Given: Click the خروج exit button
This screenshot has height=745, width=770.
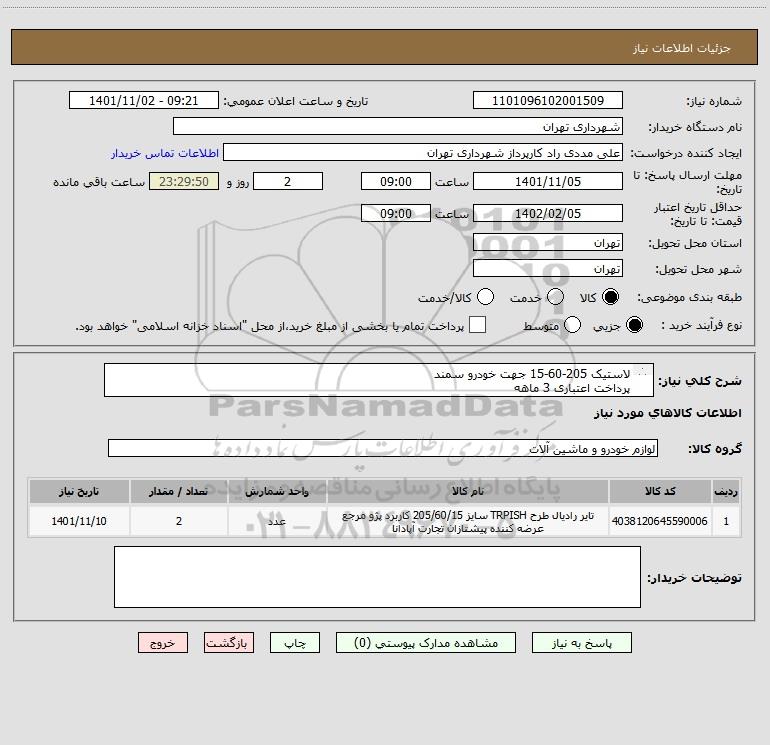Looking at the screenshot, I should click(163, 643).
